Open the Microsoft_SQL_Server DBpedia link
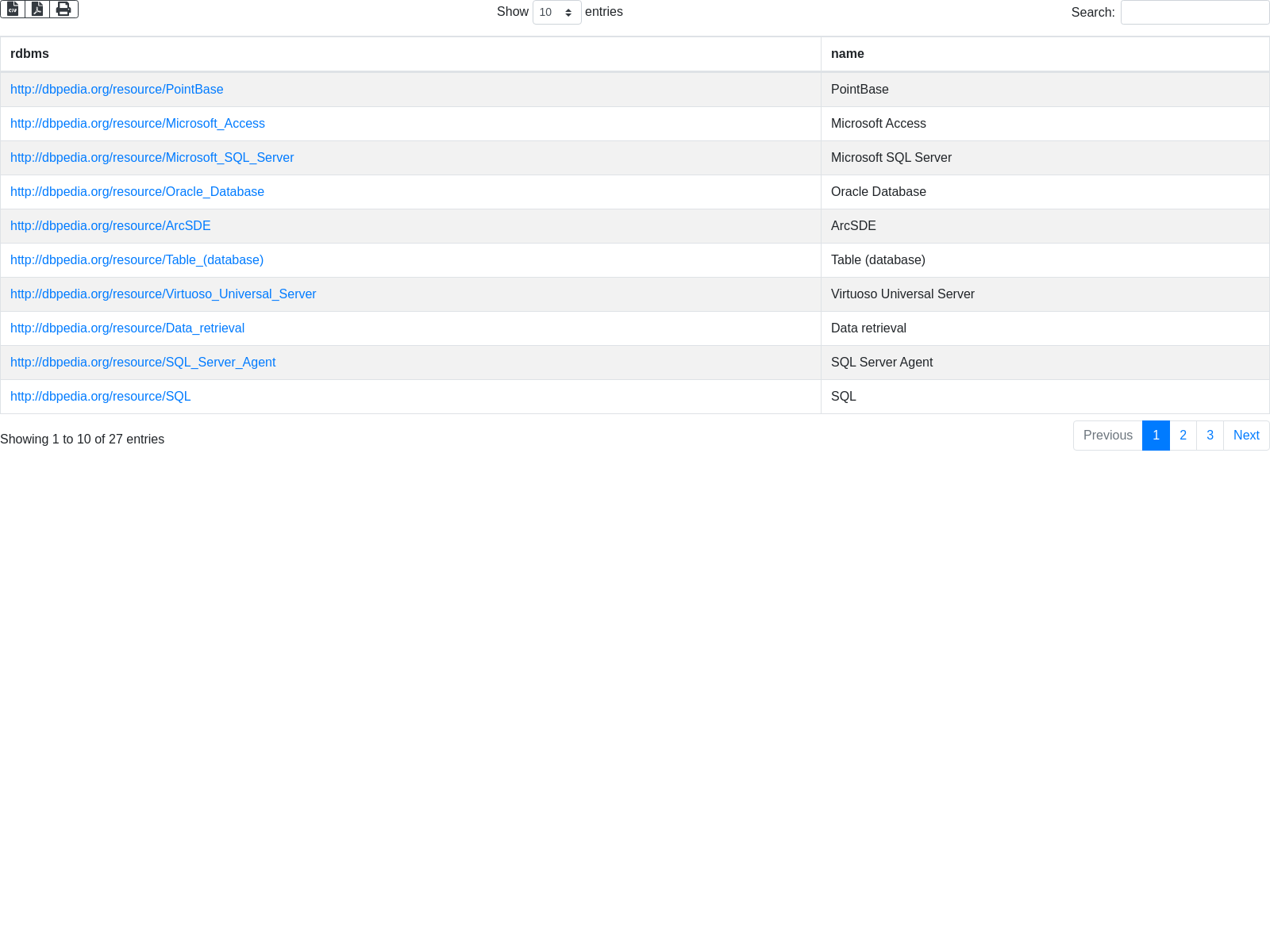 coord(152,158)
